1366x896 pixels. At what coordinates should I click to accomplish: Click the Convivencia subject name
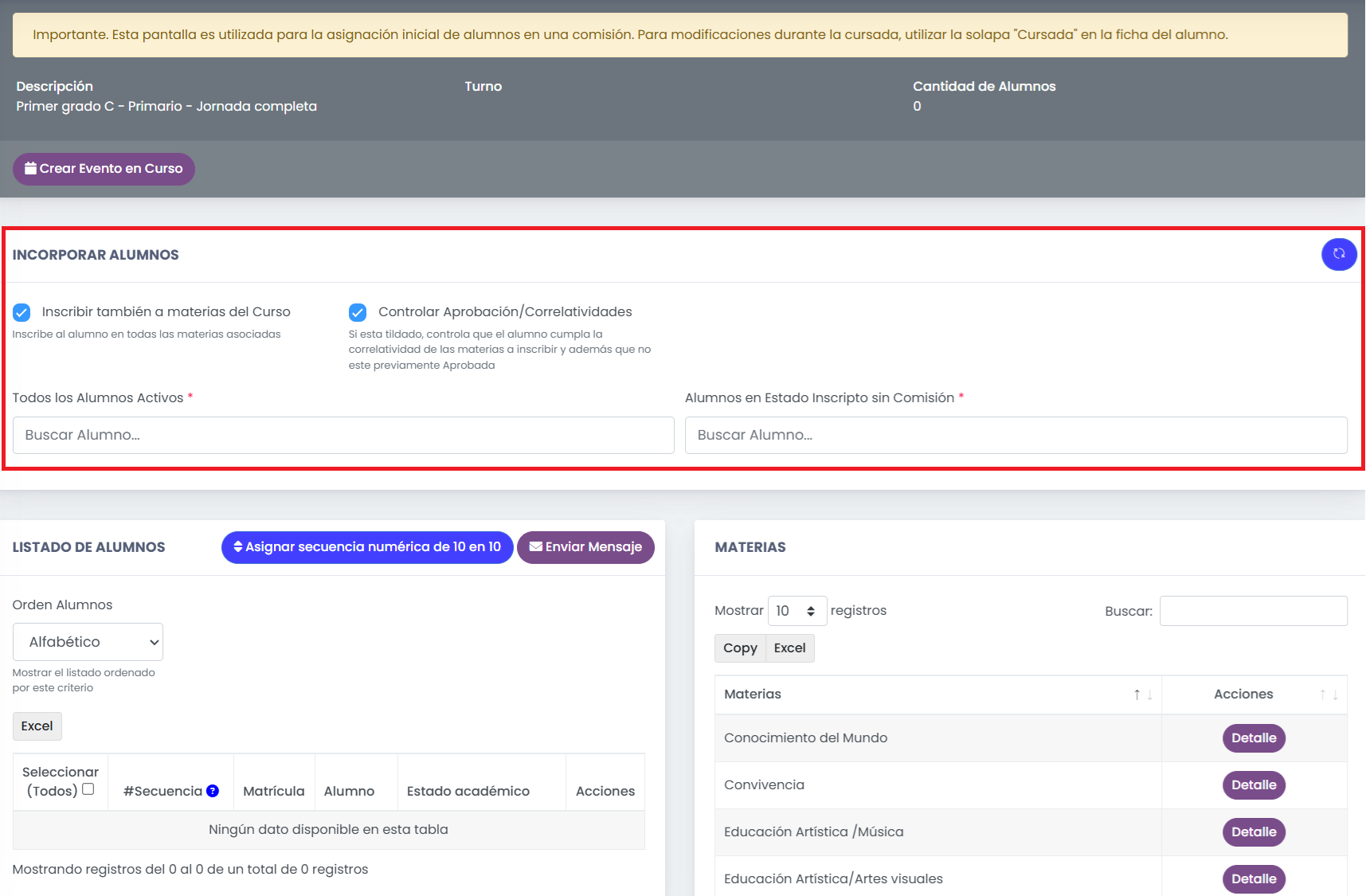click(x=764, y=785)
